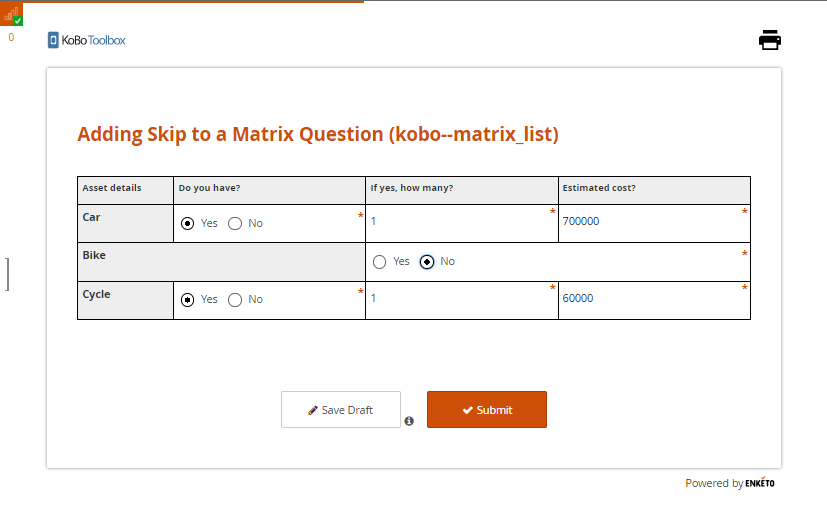Image resolution: width=827 pixels, height=506 pixels.
Task: Select Yes for Bike
Action: 379,262
